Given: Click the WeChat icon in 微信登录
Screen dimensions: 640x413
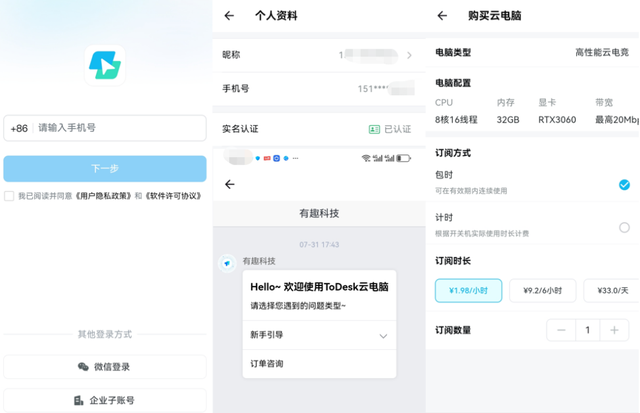Looking at the screenshot, I should pyautogui.click(x=83, y=366).
